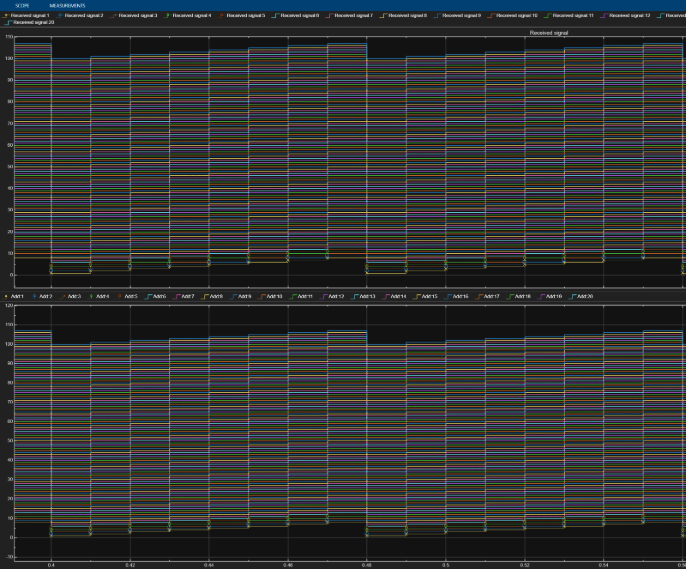Toggle Received signal 10 legend entry

521,16
